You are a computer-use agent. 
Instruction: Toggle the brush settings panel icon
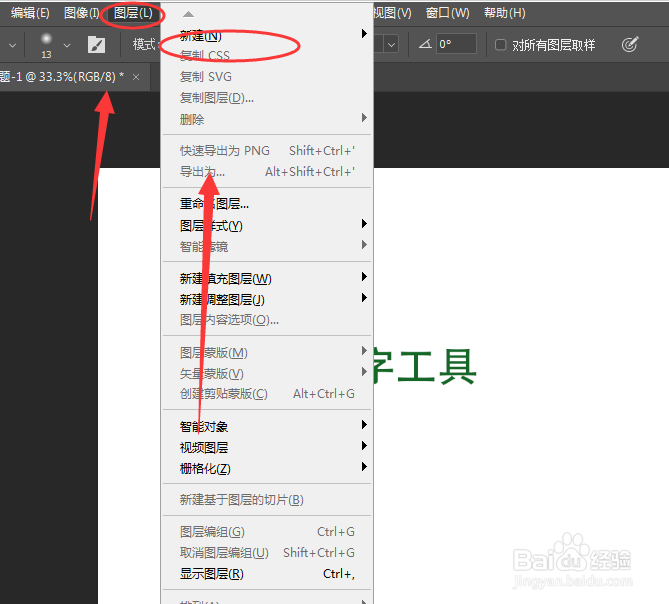(96, 44)
